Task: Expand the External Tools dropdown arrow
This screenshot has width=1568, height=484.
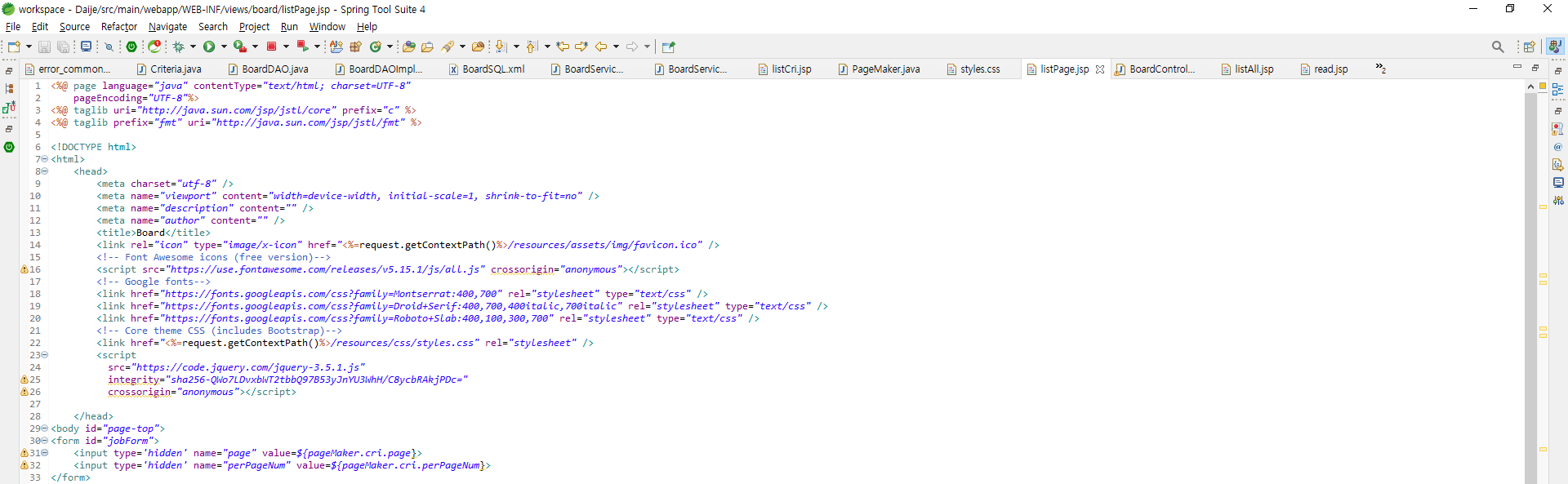Action: [x=255, y=47]
